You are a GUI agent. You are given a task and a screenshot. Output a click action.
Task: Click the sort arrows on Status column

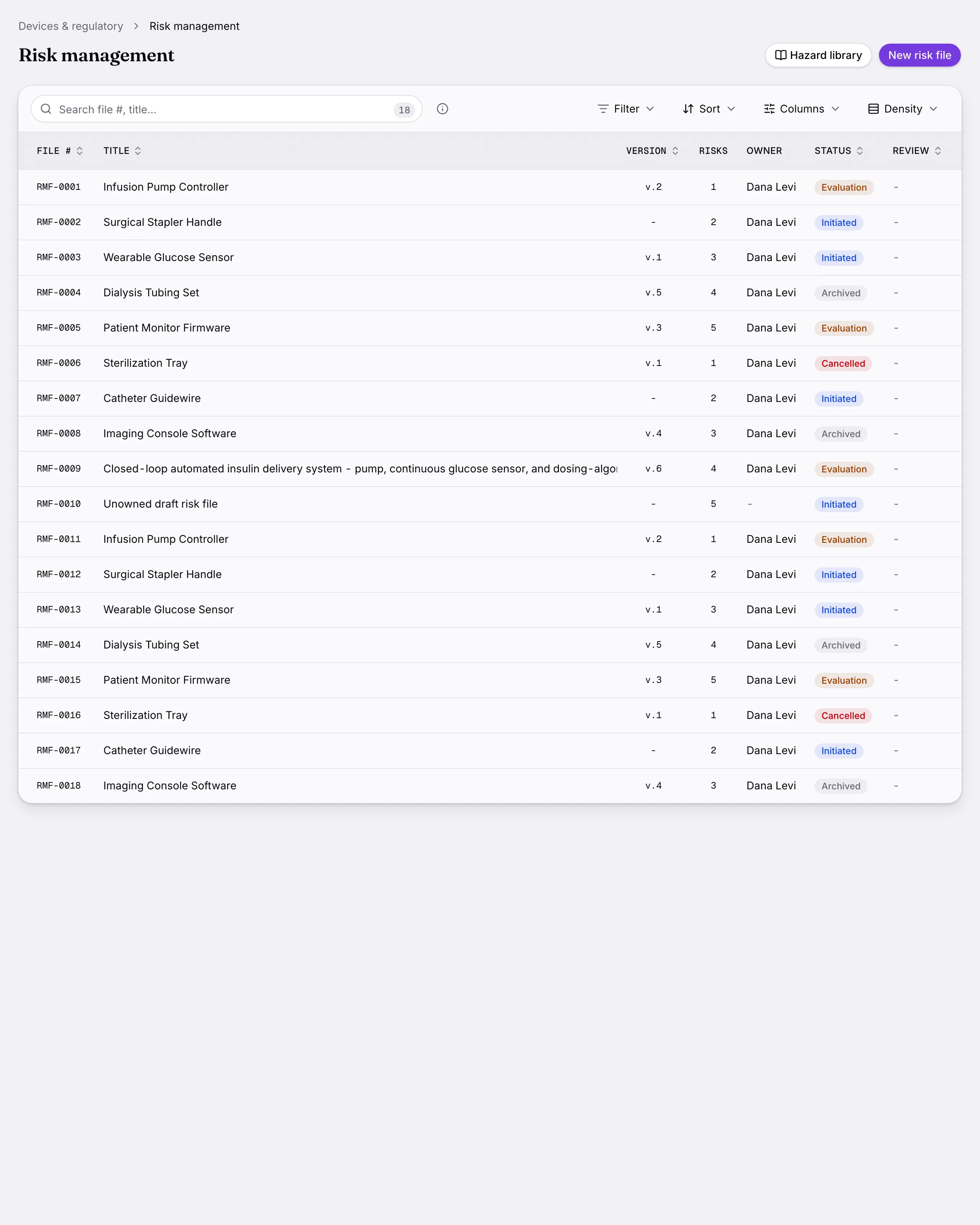pos(859,150)
